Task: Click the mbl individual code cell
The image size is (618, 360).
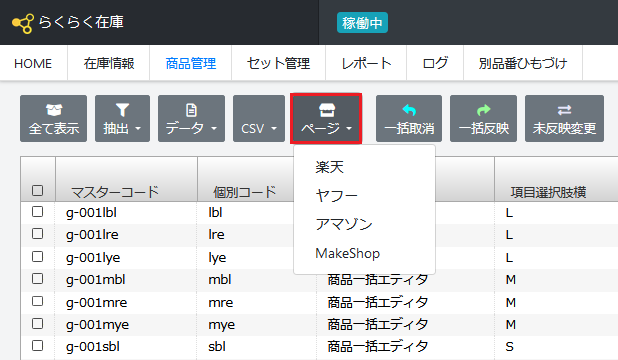Action: pyautogui.click(x=220, y=280)
